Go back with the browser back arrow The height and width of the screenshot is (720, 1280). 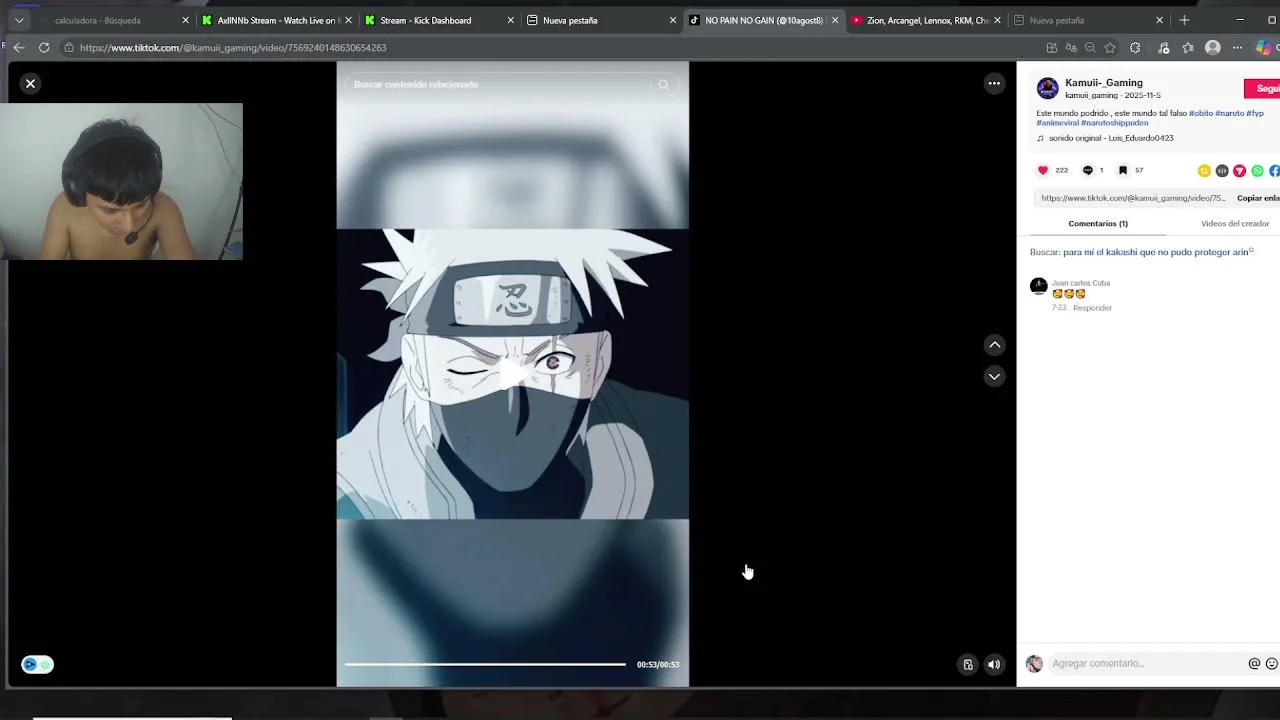pyautogui.click(x=18, y=48)
